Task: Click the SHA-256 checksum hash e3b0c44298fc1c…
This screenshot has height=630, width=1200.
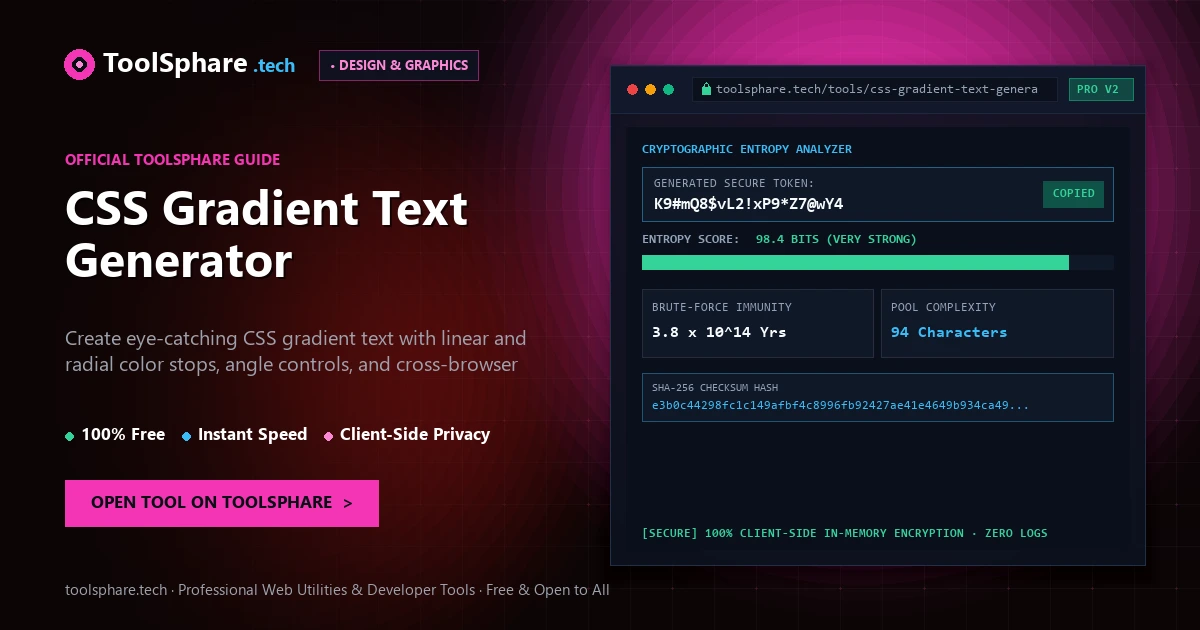Action: point(840,405)
